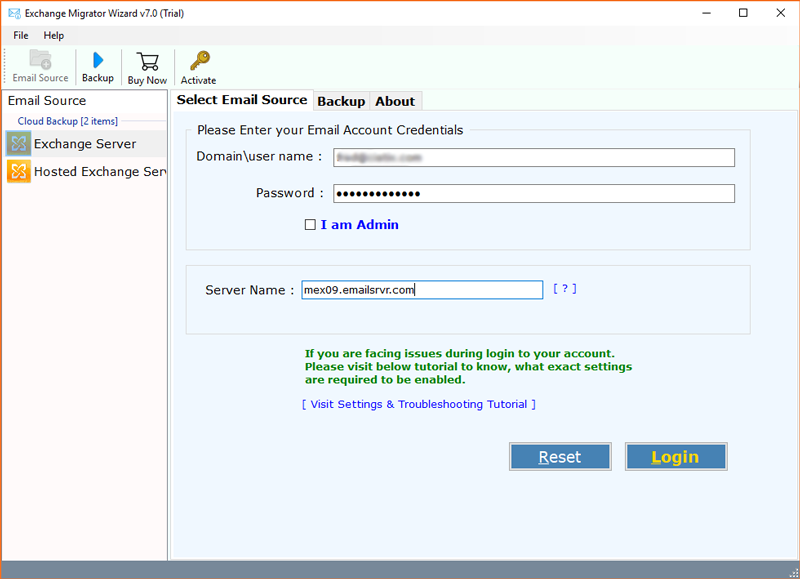This screenshot has height=579, width=800.
Task: Focus the Domain\user name field
Action: point(534,158)
